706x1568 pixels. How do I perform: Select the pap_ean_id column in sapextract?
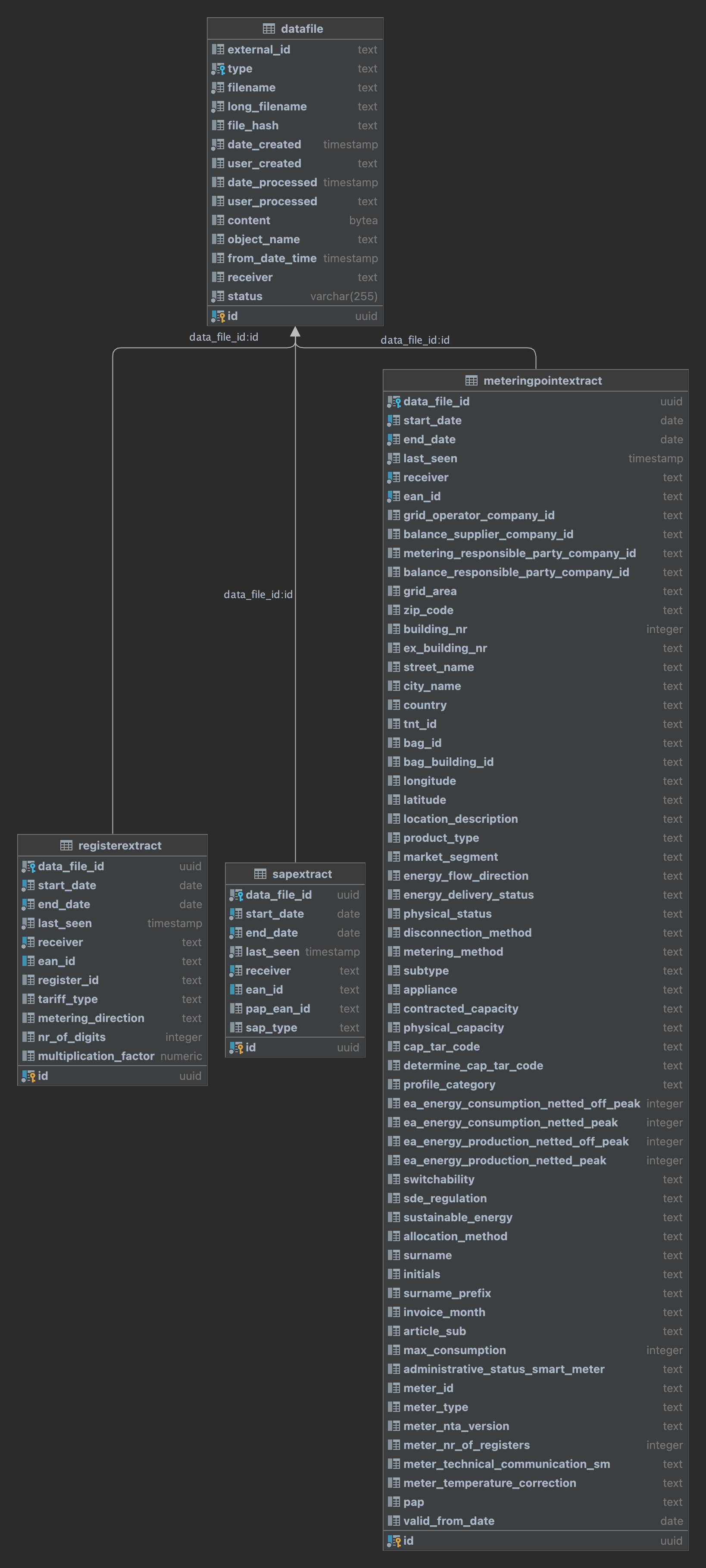pos(278,1009)
